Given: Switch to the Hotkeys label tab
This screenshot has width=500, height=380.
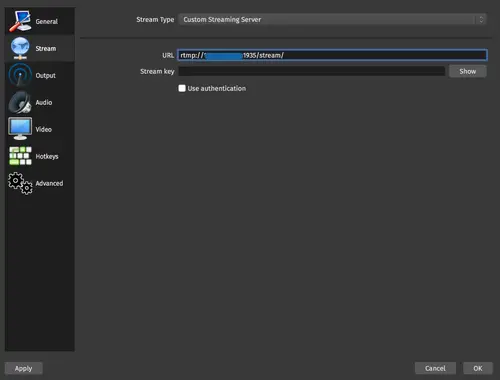Looking at the screenshot, I should (x=47, y=156).
